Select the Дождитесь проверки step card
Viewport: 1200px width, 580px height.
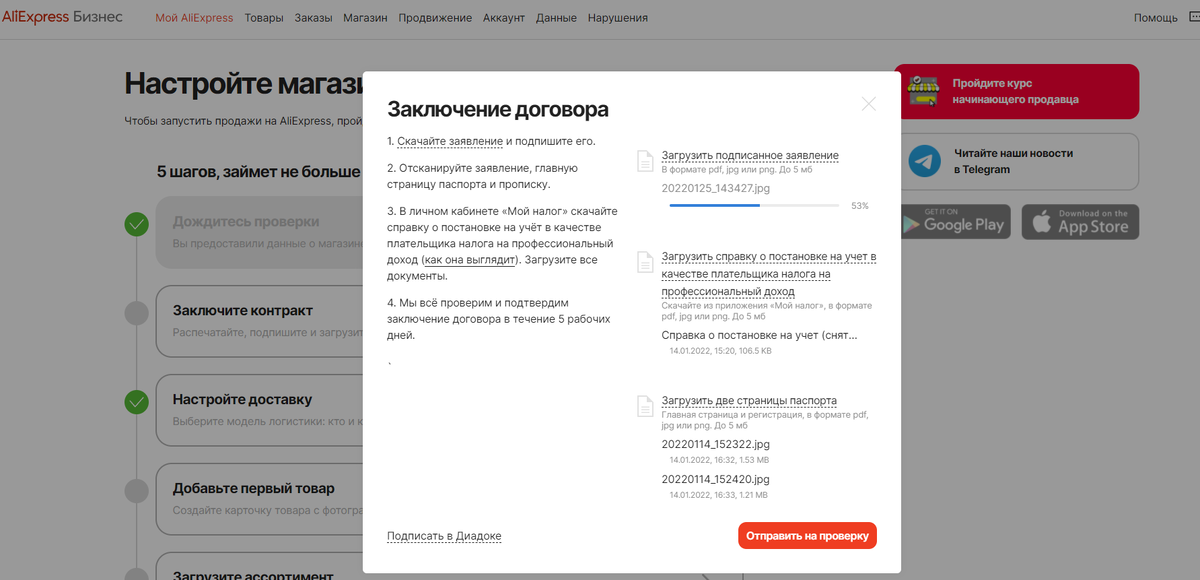[258, 232]
